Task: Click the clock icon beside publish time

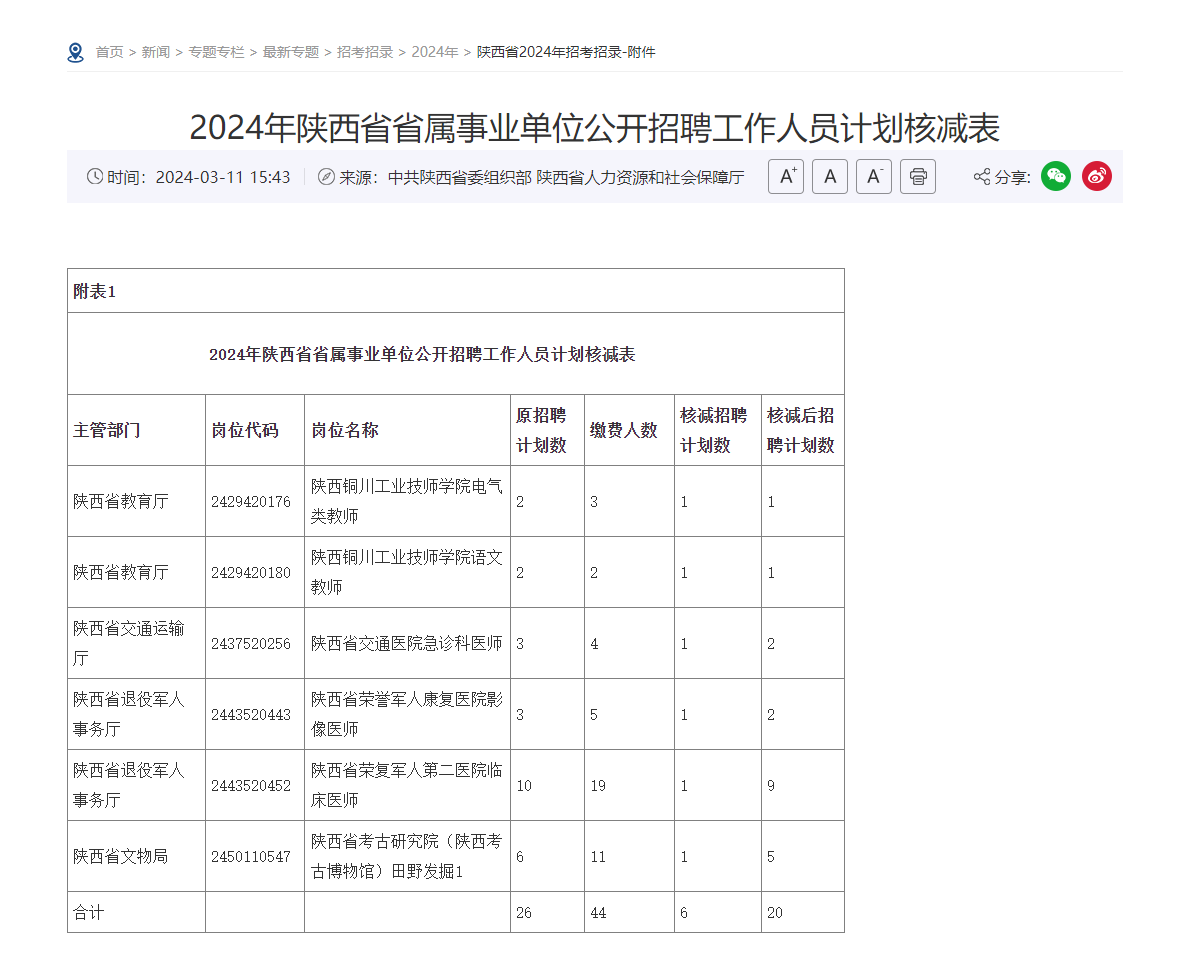Action: pos(95,177)
